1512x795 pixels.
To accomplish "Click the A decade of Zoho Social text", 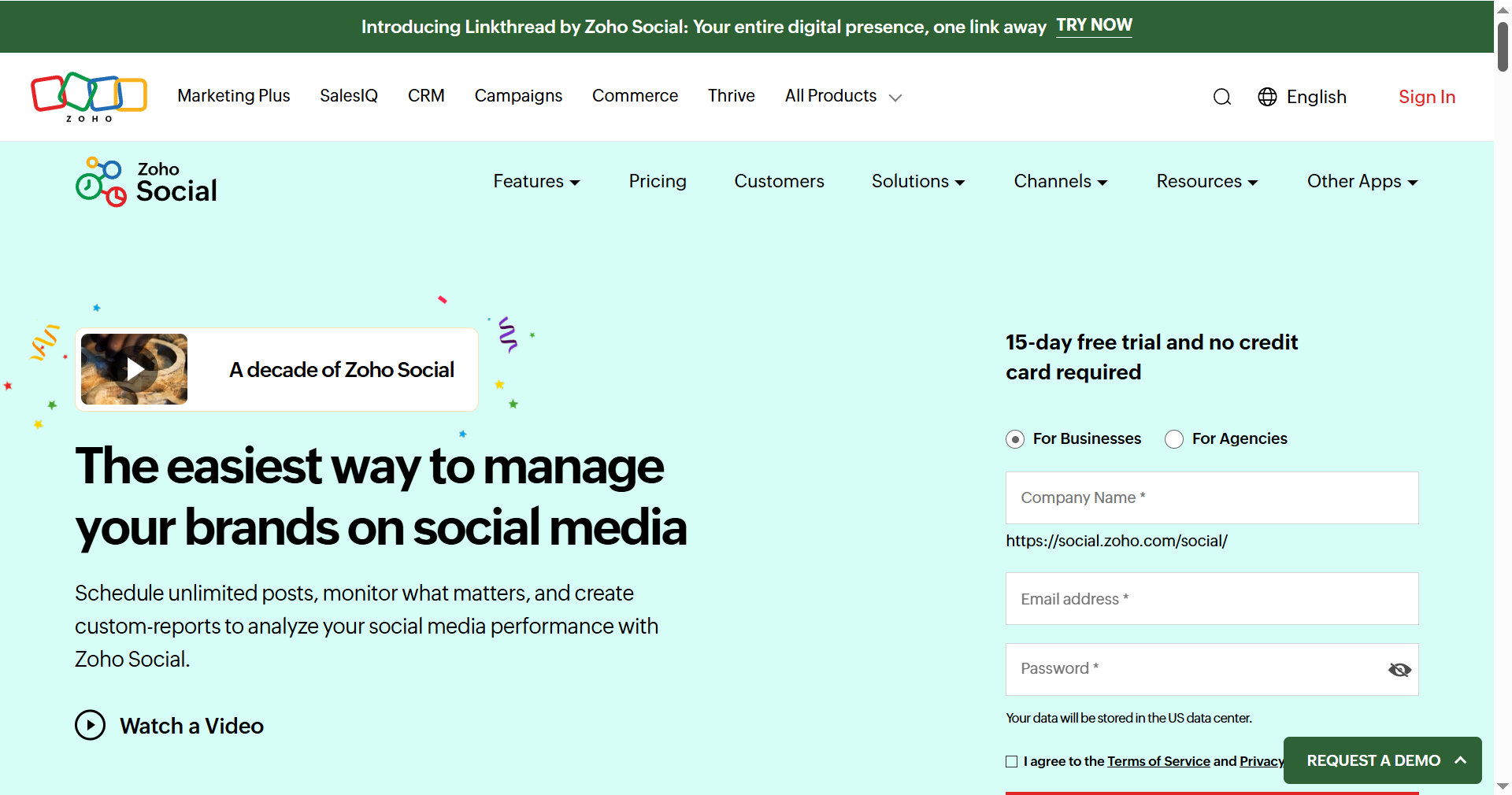I will point(342,370).
